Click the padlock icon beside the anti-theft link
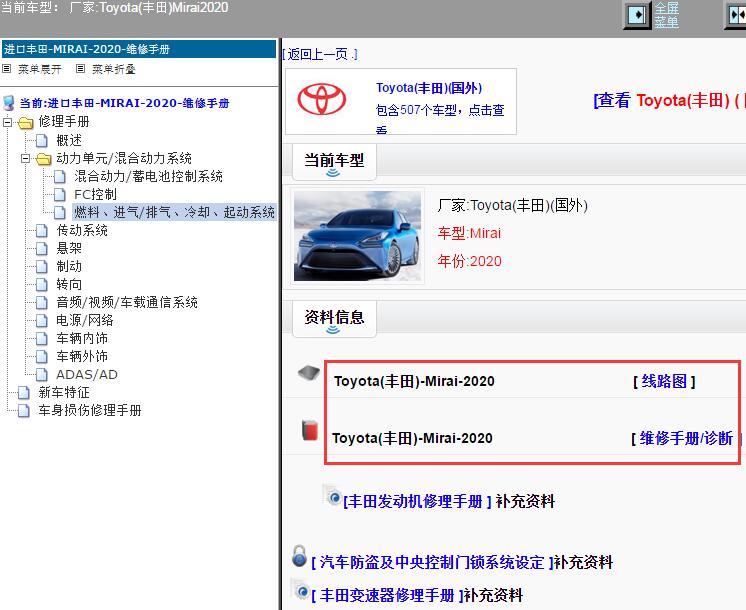The image size is (746, 610). [x=299, y=556]
